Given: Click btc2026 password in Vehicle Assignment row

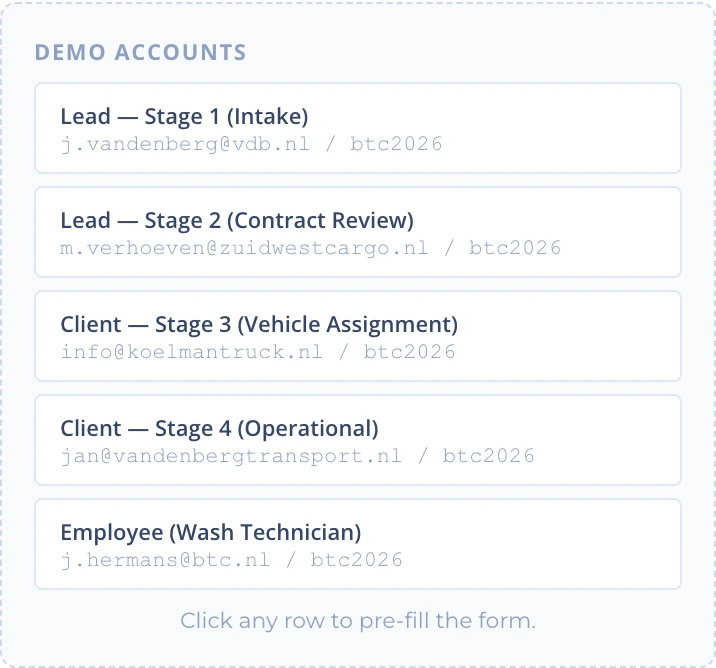Looking at the screenshot, I should [x=410, y=352].
